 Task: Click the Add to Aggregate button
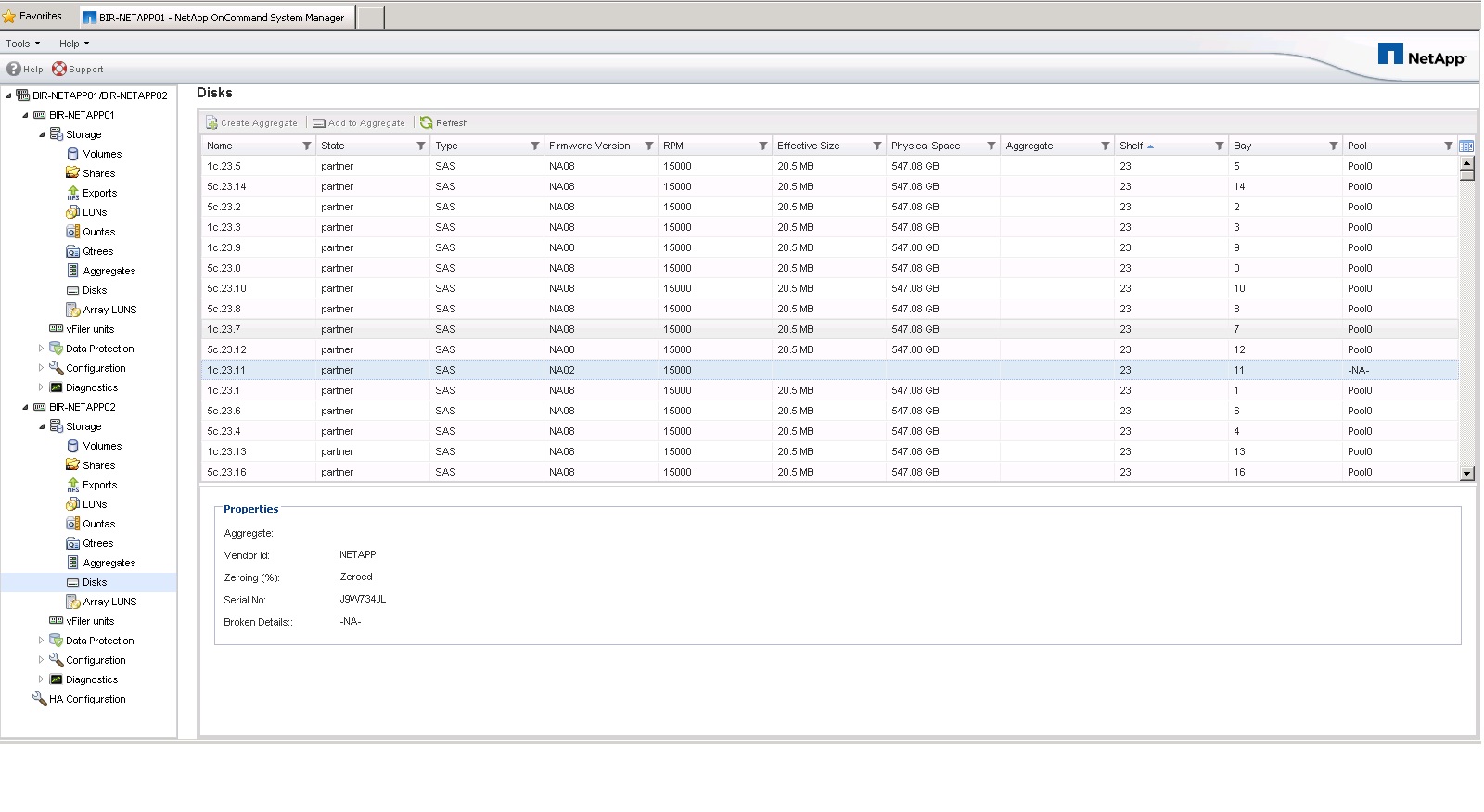click(359, 122)
